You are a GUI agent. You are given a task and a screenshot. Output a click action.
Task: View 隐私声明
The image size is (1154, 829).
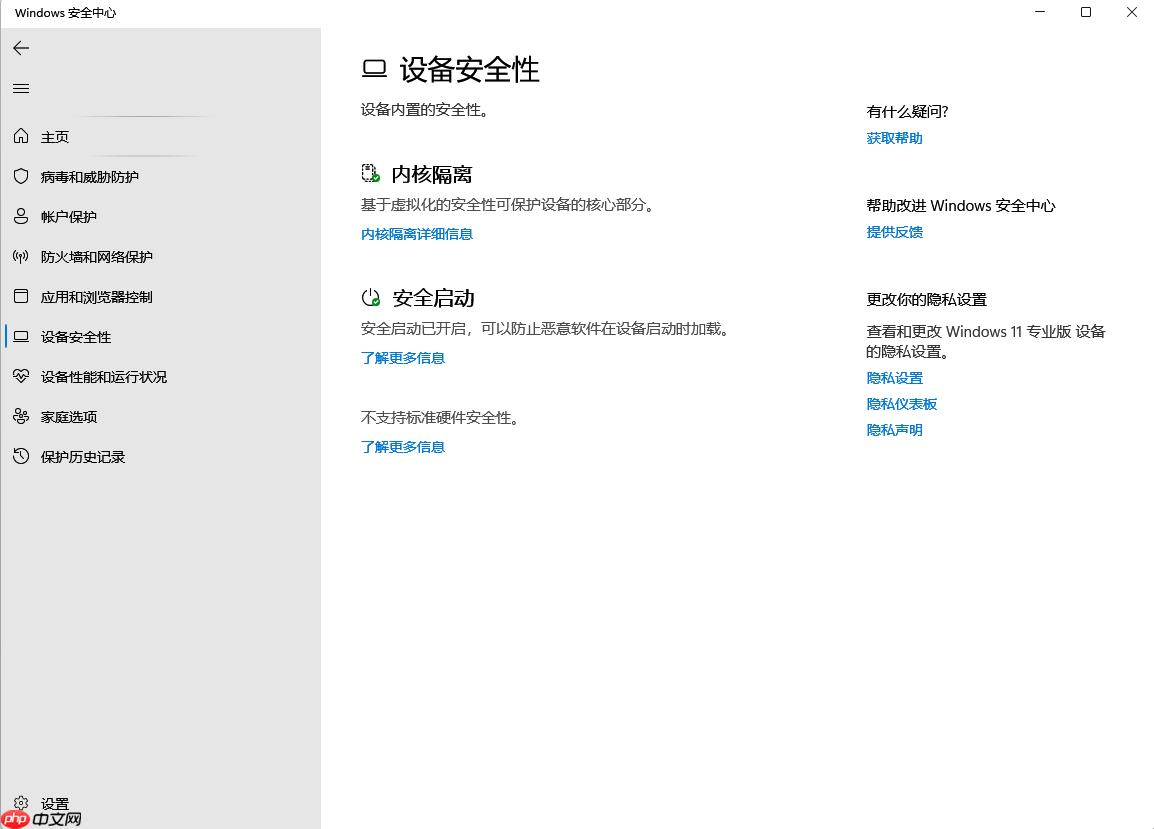pos(893,429)
